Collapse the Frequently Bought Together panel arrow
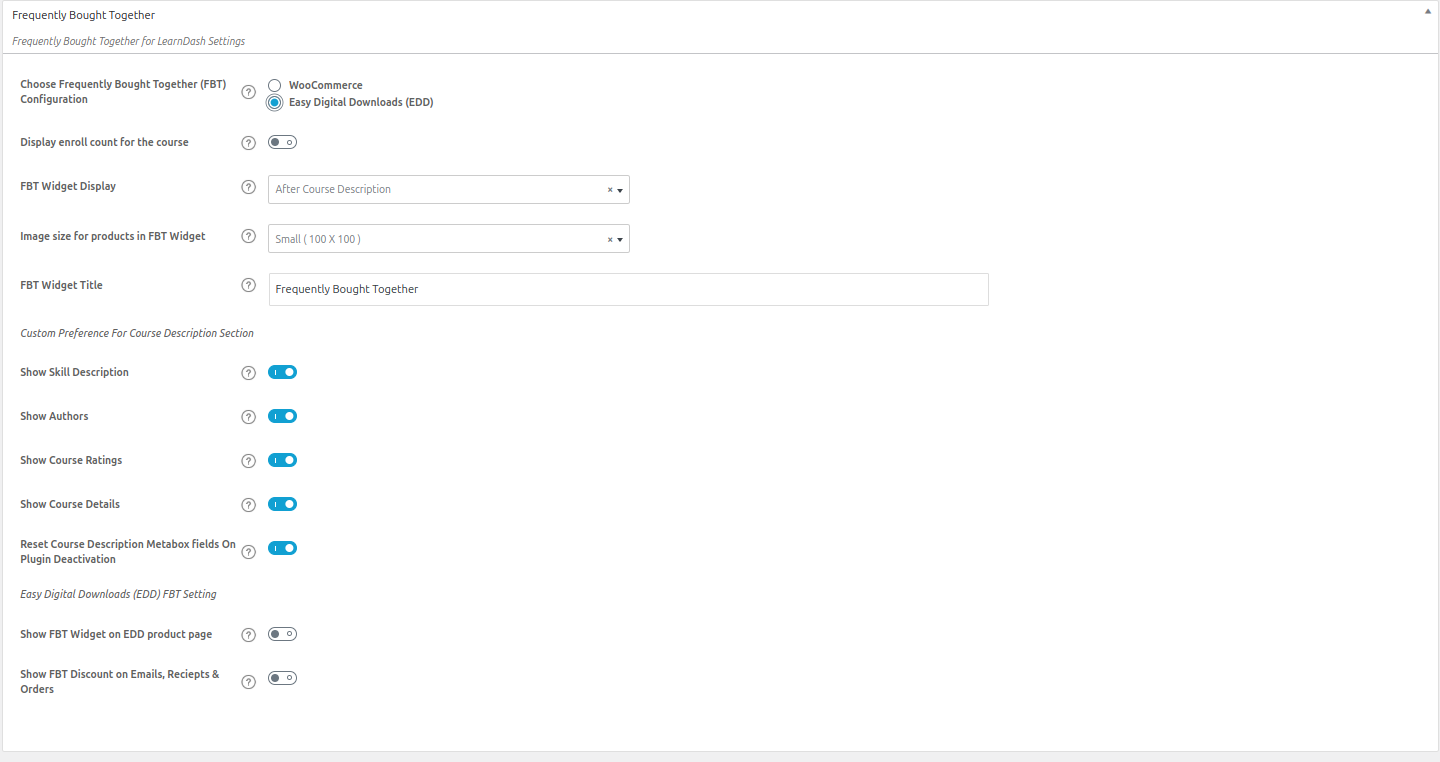This screenshot has width=1440, height=762. click(1426, 12)
